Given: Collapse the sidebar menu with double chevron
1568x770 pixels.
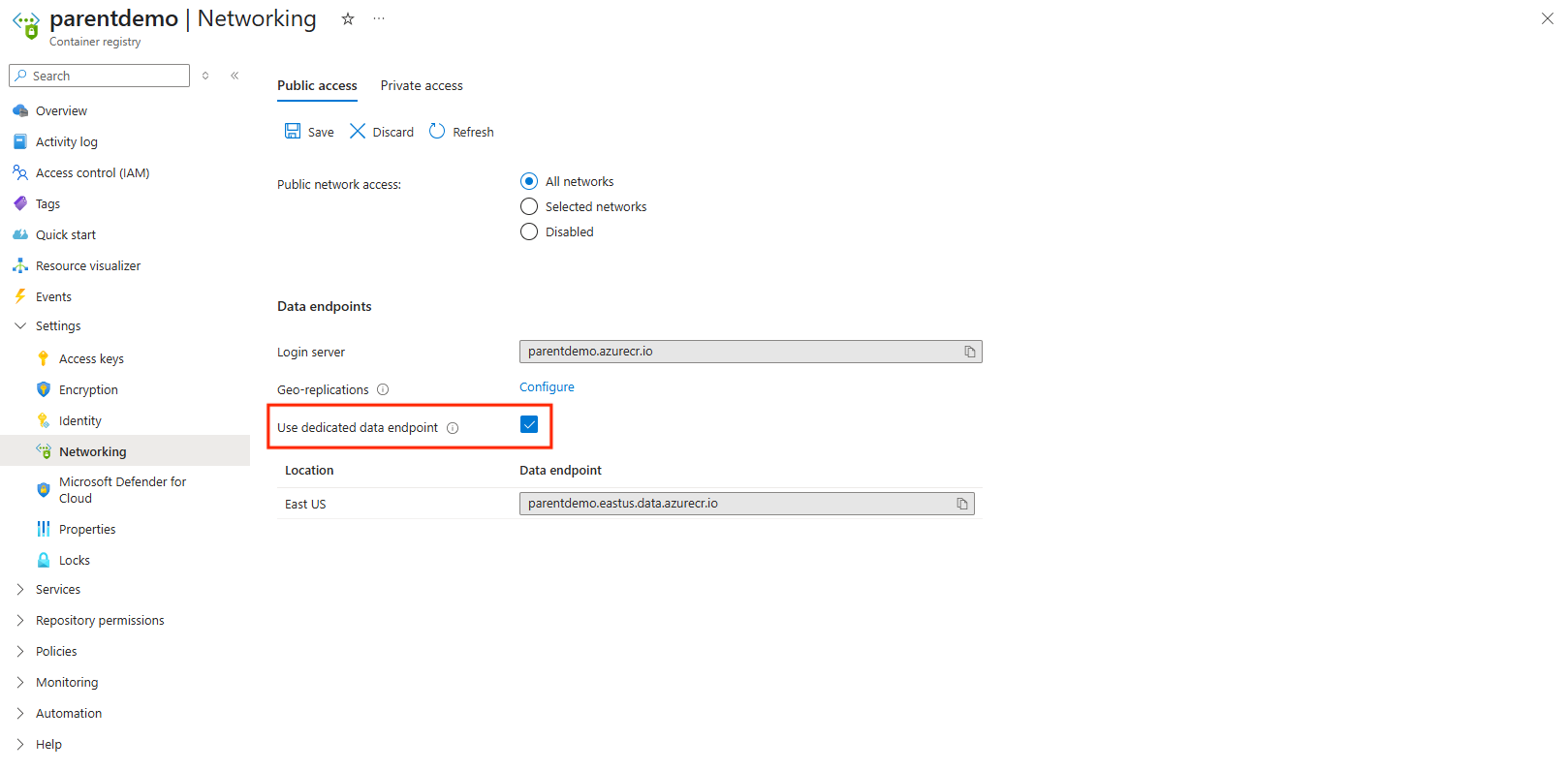Looking at the screenshot, I should [x=235, y=76].
